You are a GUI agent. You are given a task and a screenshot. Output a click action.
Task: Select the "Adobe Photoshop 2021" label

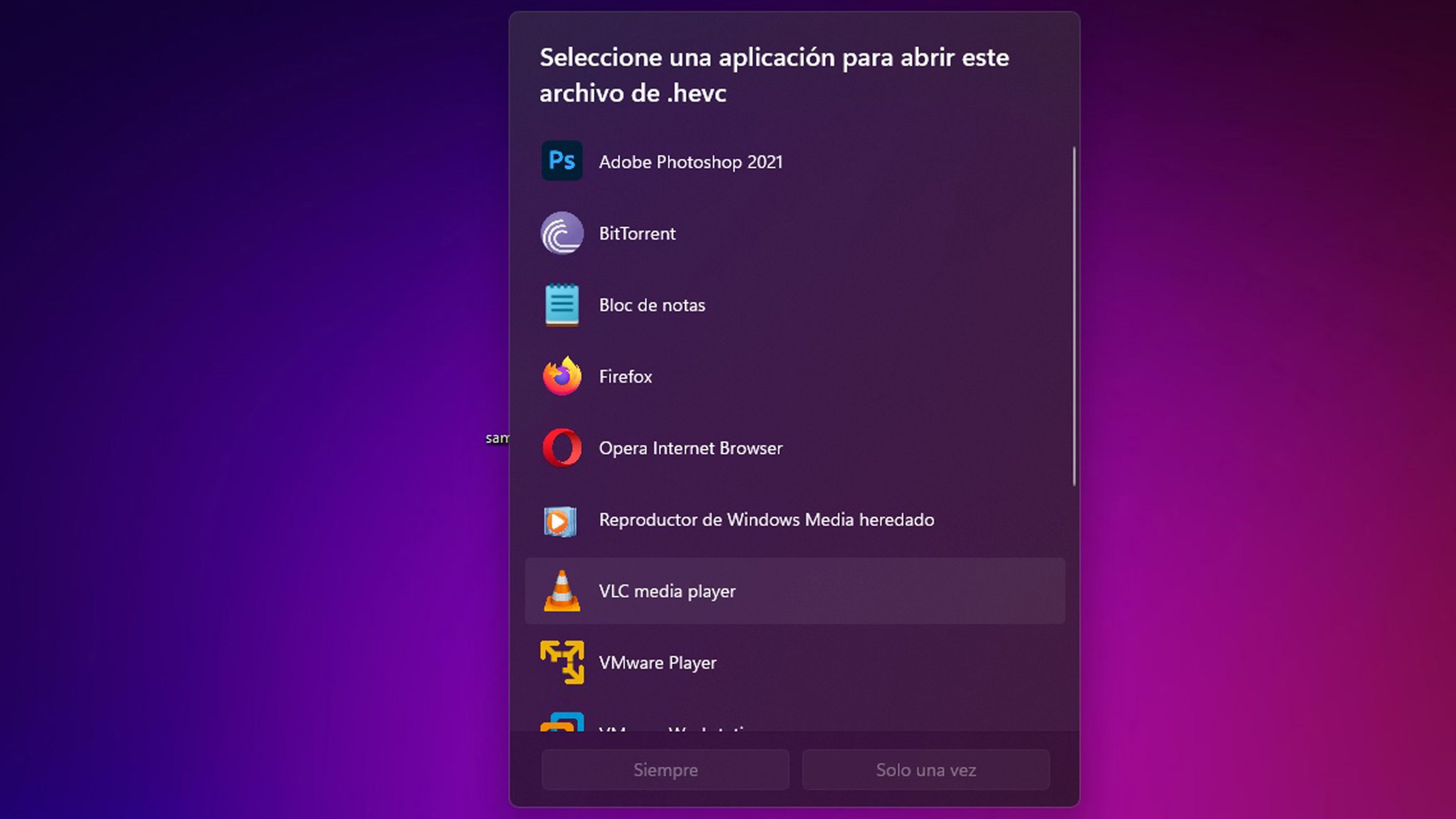coord(691,162)
